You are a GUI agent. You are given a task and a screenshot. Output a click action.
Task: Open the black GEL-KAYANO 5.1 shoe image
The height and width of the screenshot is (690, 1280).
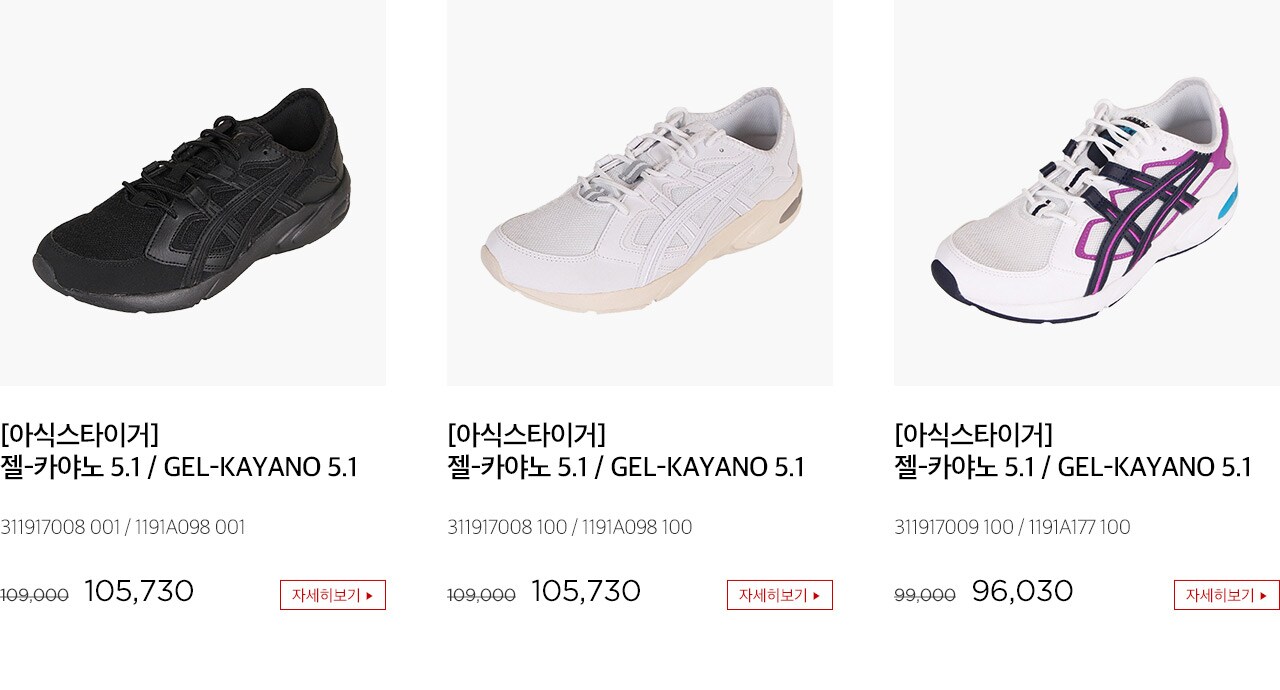point(193,192)
